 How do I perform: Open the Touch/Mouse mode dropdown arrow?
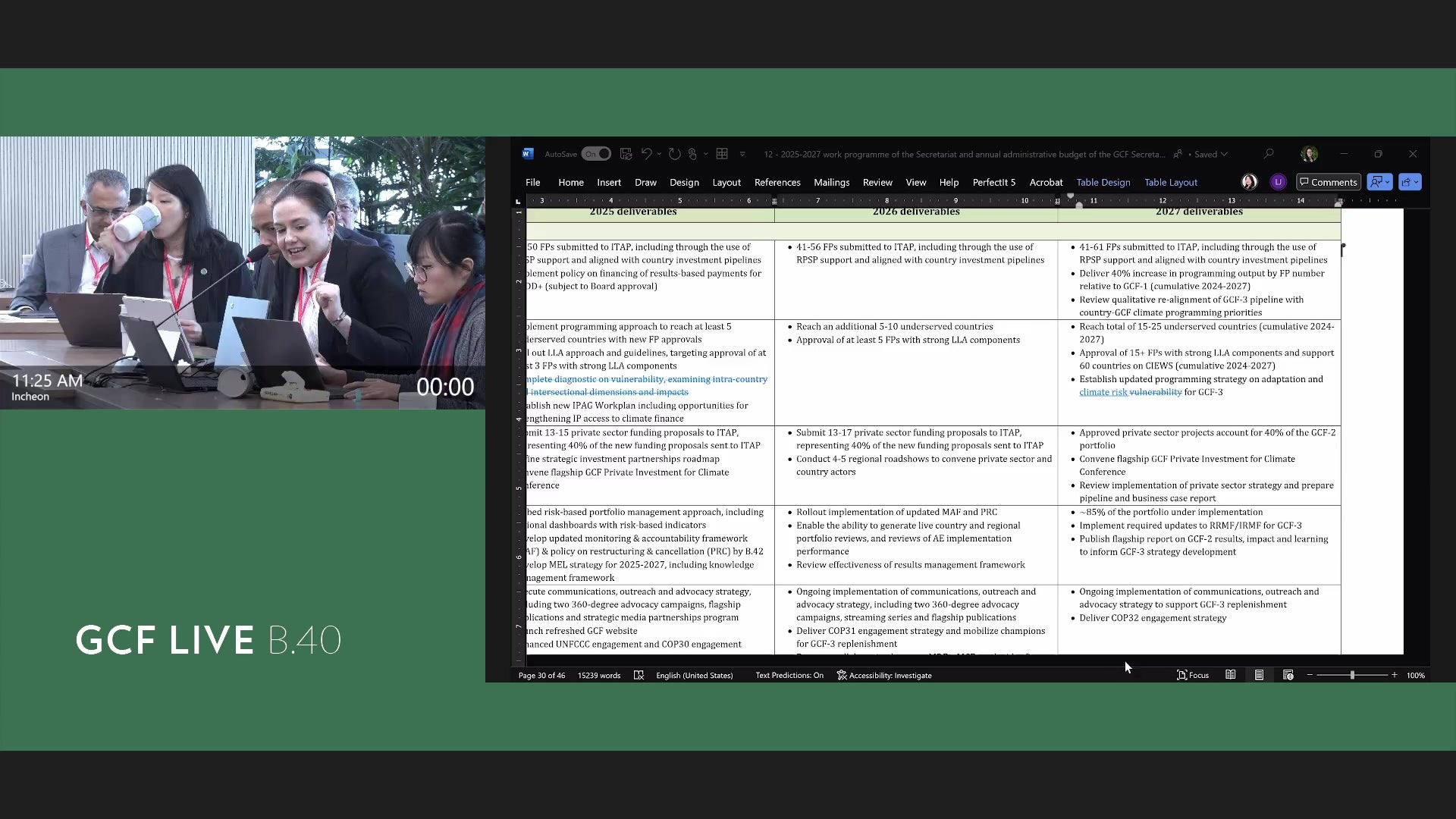click(706, 154)
